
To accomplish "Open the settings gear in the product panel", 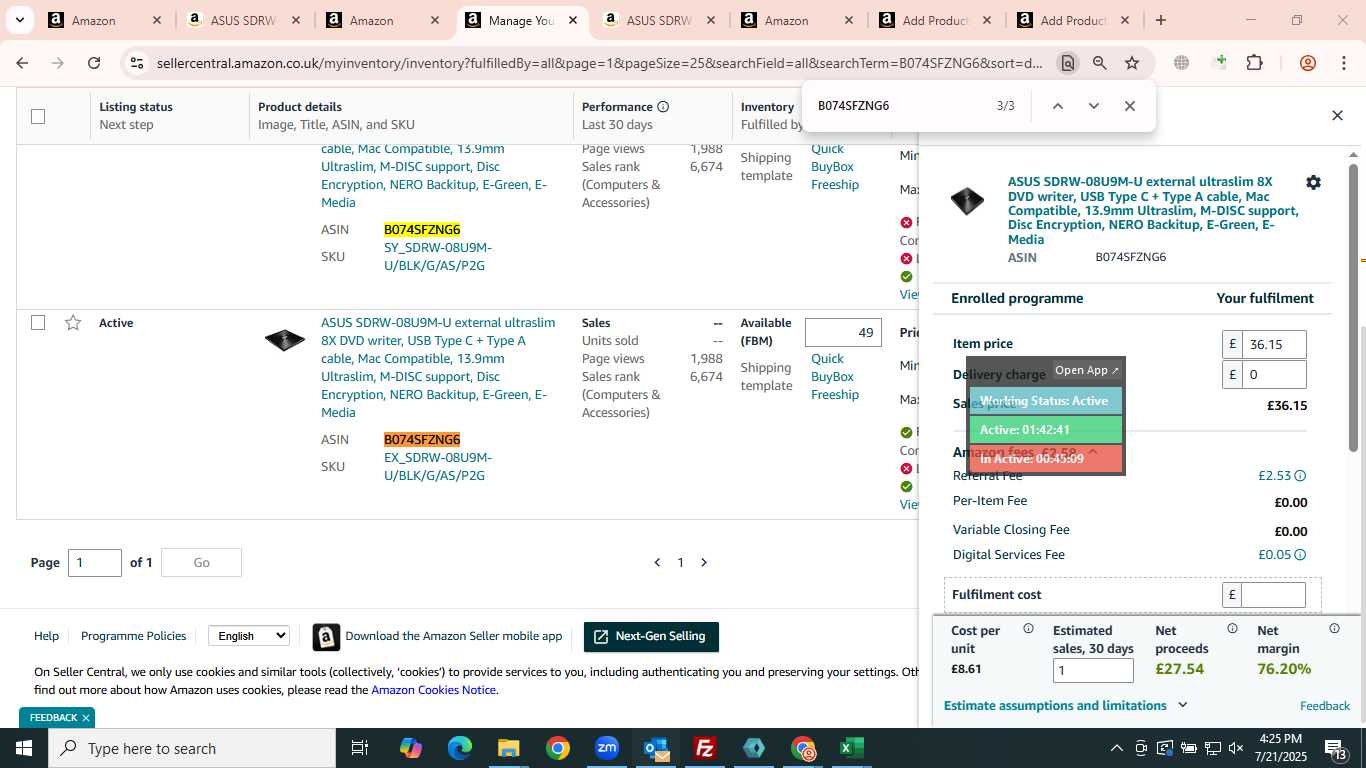I will tap(1313, 182).
